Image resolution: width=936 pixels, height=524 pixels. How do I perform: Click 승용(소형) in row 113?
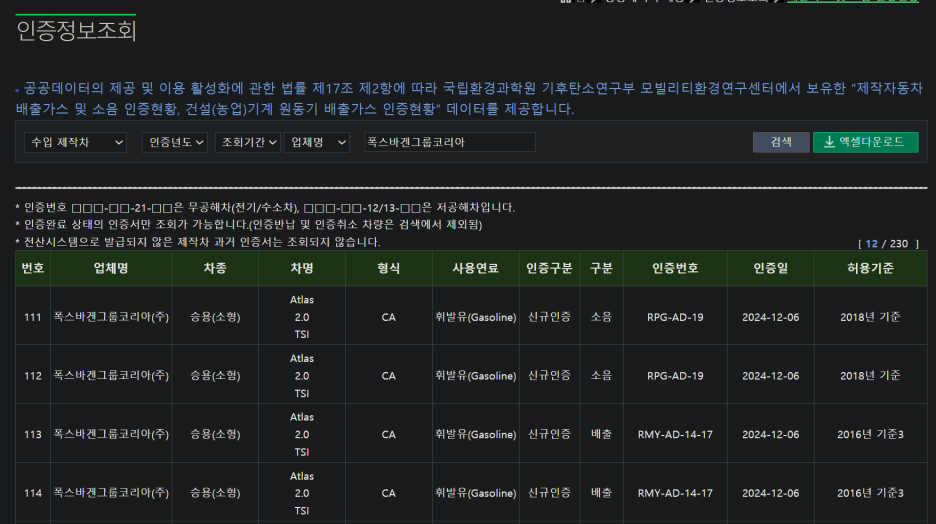pyautogui.click(x=215, y=434)
